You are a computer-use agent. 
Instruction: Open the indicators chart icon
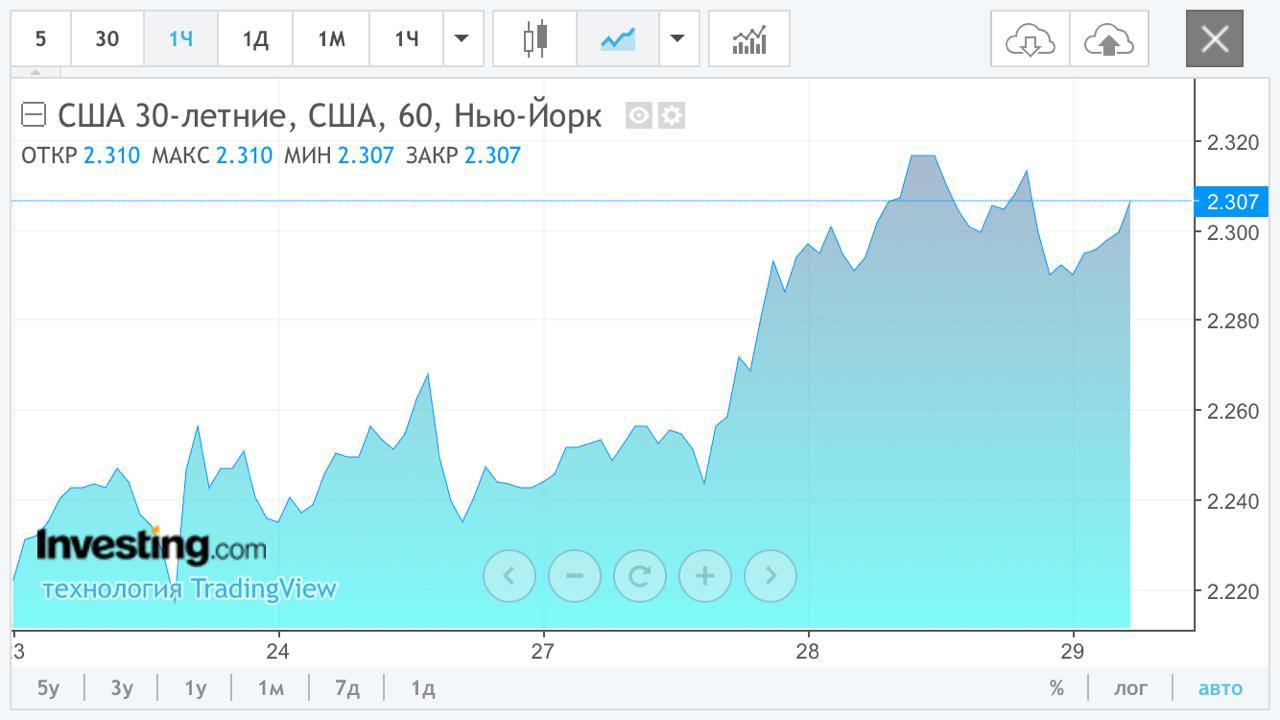pos(749,39)
